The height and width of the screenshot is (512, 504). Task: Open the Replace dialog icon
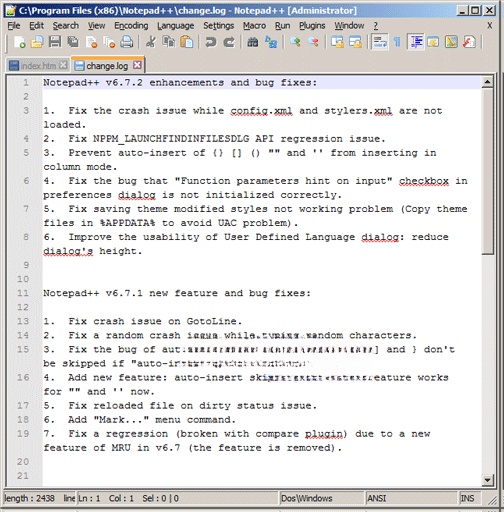click(x=271, y=42)
